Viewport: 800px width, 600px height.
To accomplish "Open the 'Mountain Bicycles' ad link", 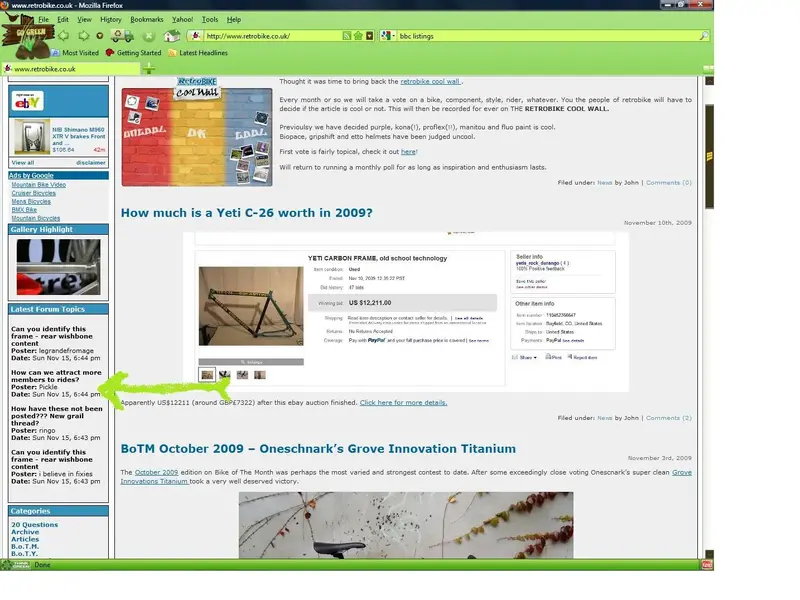I will pos(36,218).
